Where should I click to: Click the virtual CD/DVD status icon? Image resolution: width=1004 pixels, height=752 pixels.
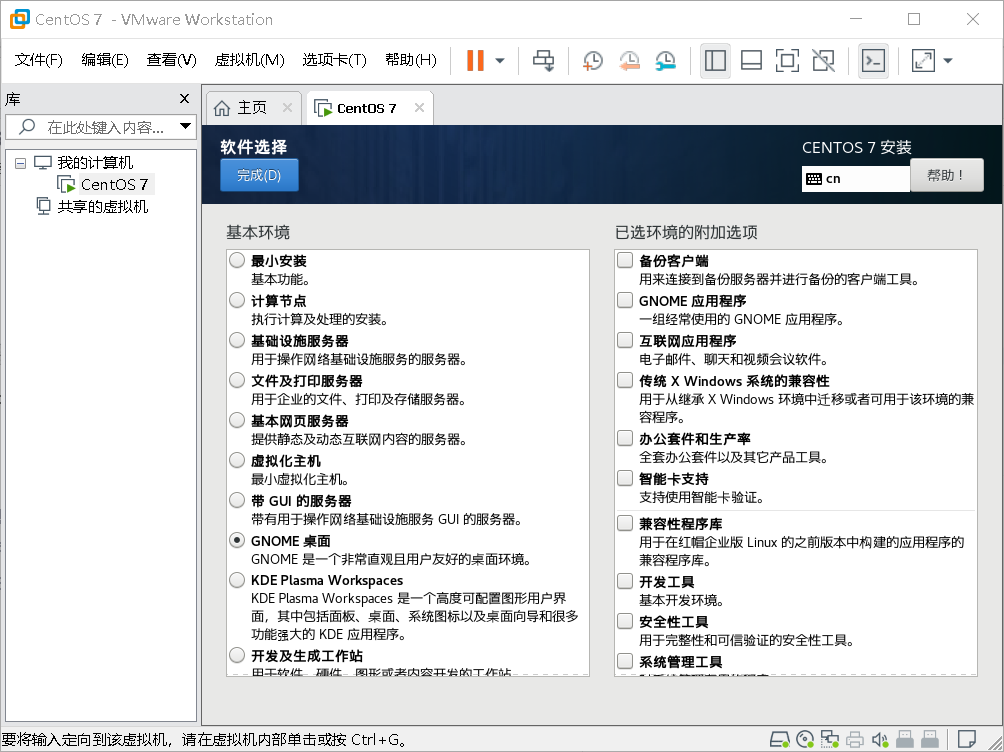point(805,739)
